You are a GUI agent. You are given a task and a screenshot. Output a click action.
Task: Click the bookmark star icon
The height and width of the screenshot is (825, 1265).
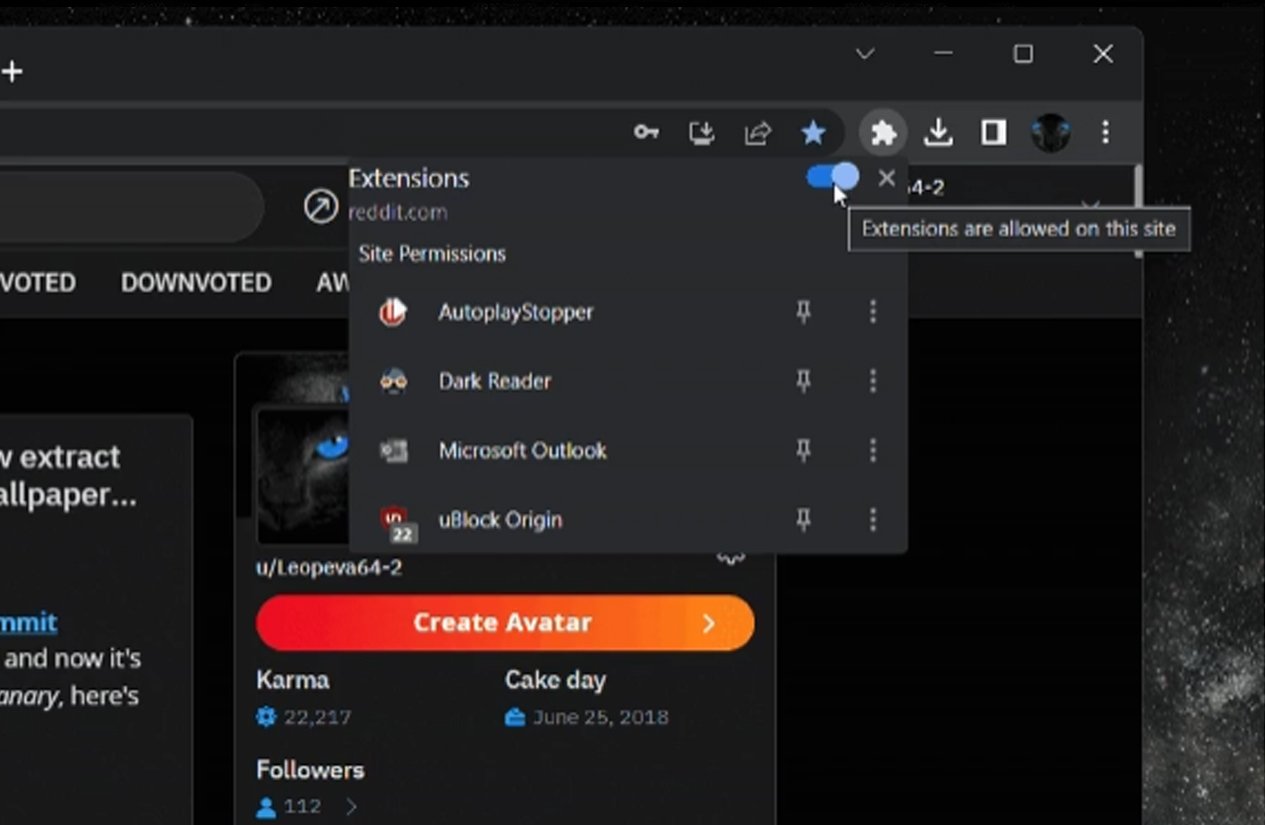(814, 132)
